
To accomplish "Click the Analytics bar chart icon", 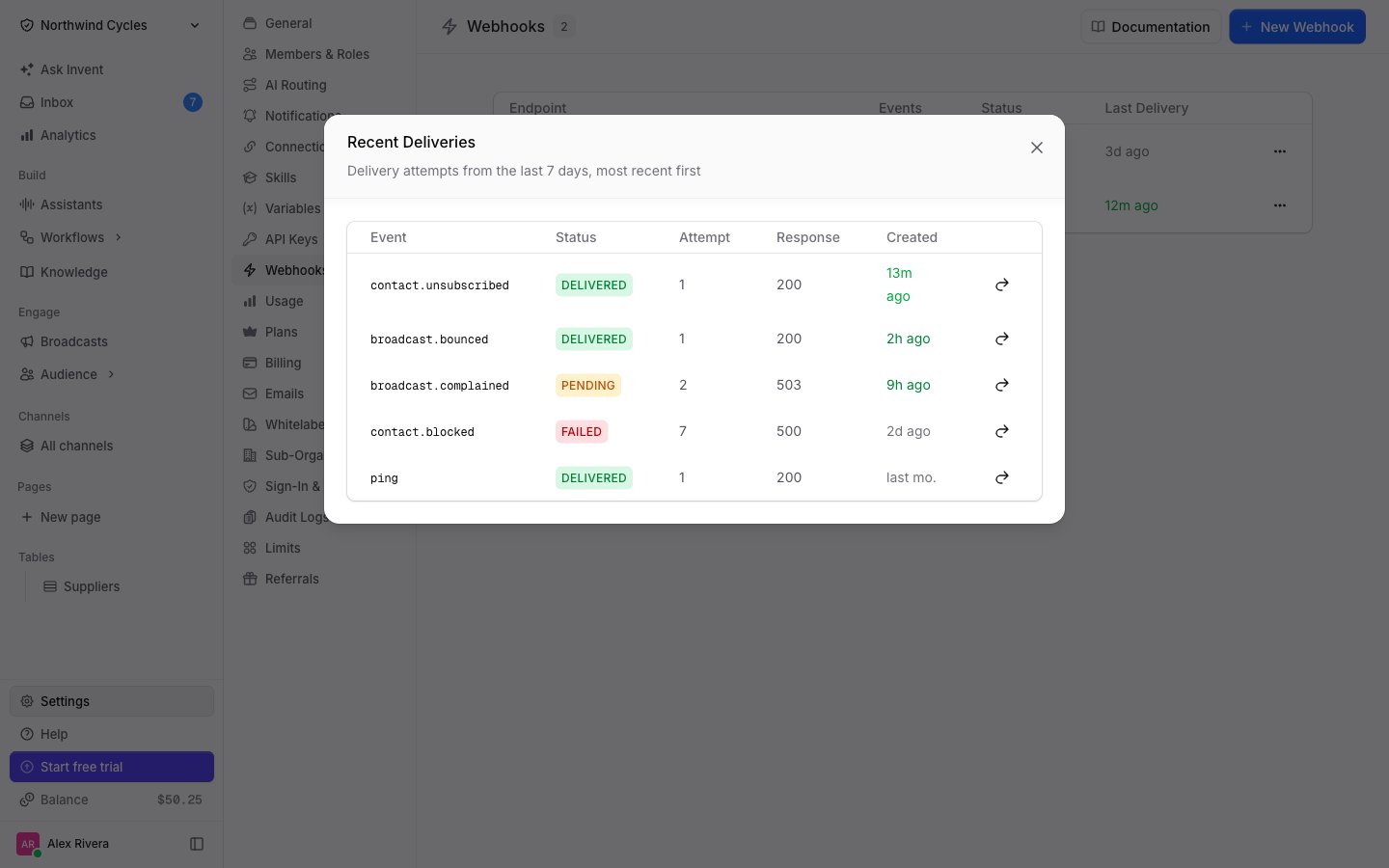I will tap(27, 135).
